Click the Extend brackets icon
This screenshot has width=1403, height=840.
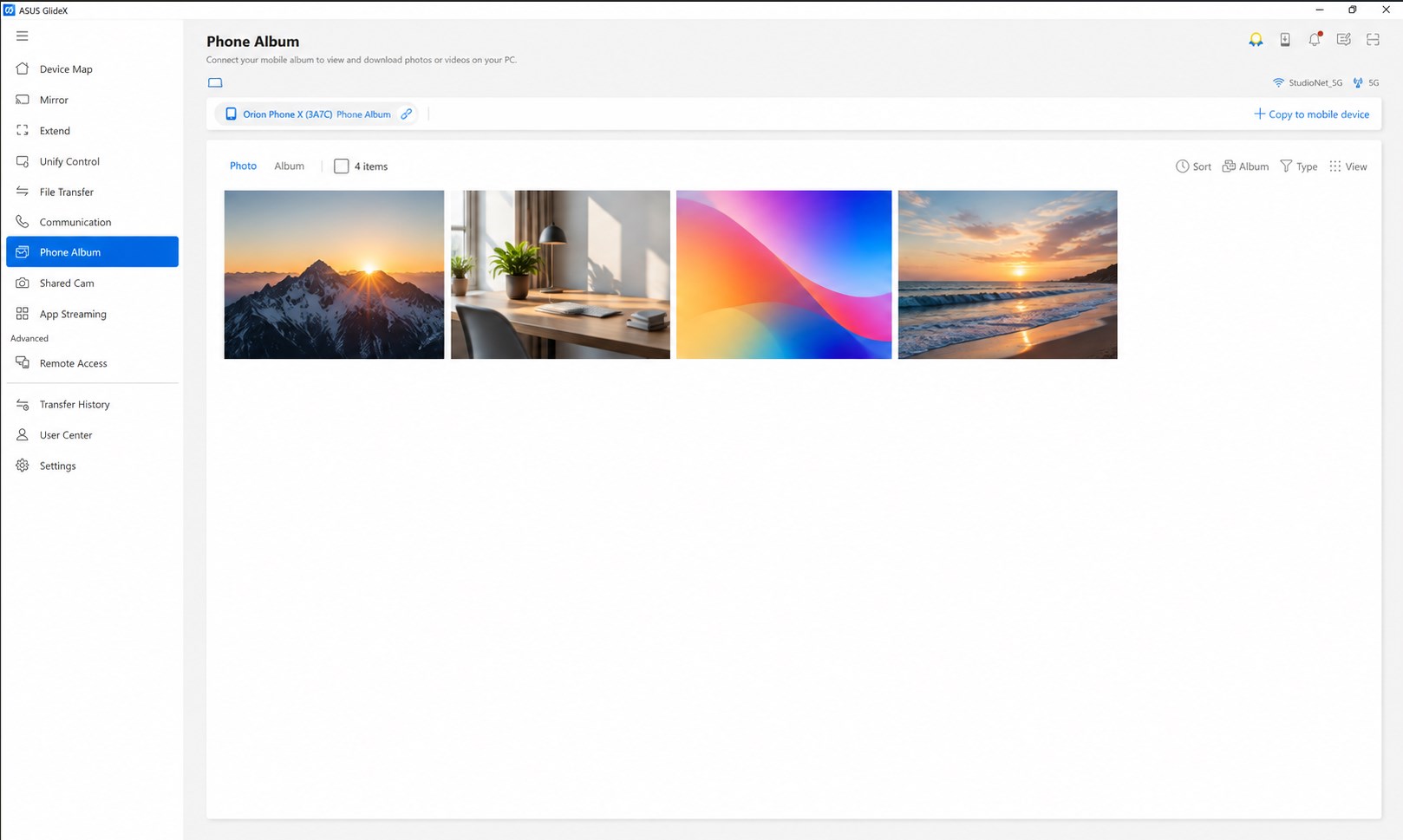23,131
